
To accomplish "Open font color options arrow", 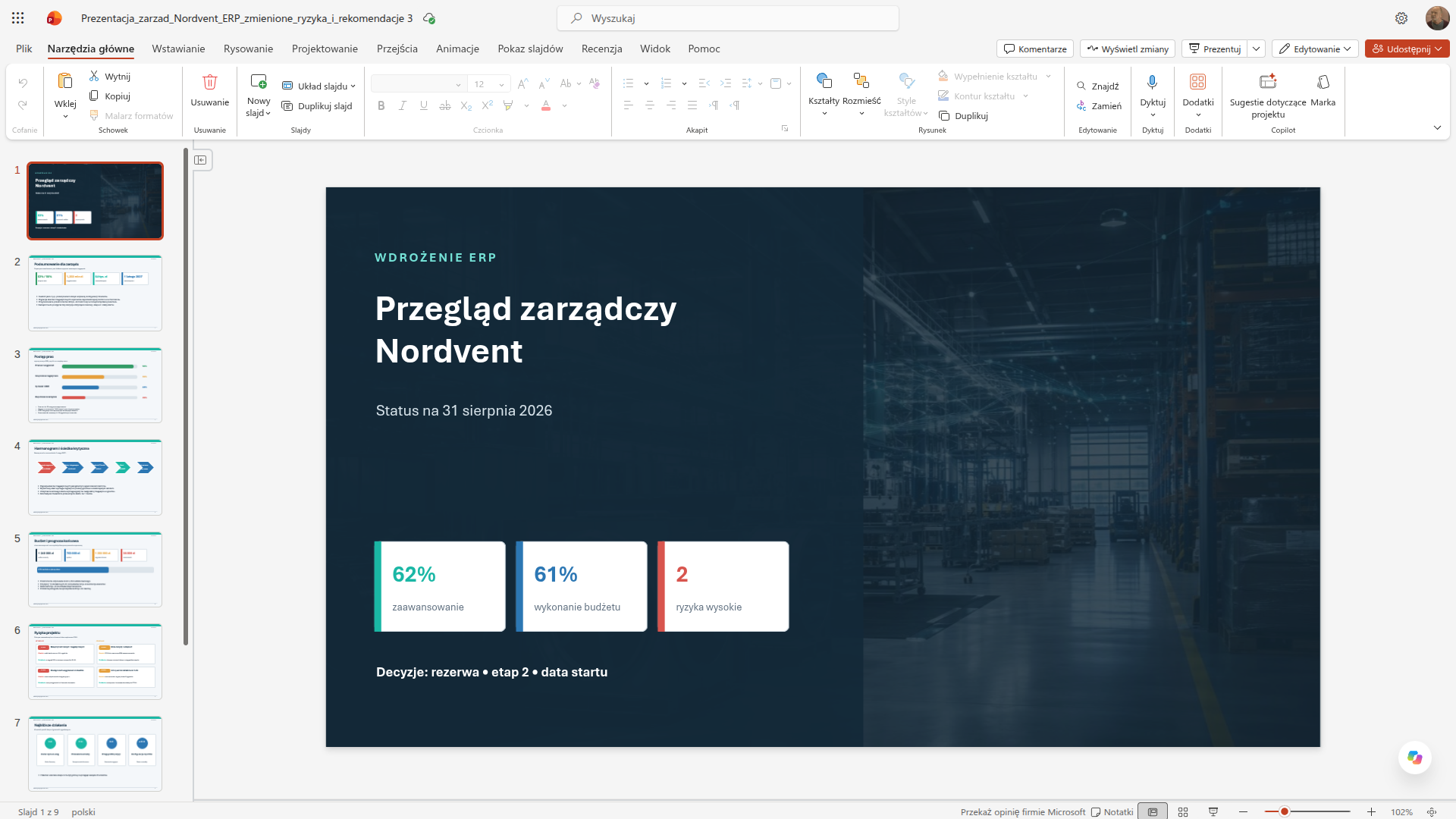I will pos(565,105).
